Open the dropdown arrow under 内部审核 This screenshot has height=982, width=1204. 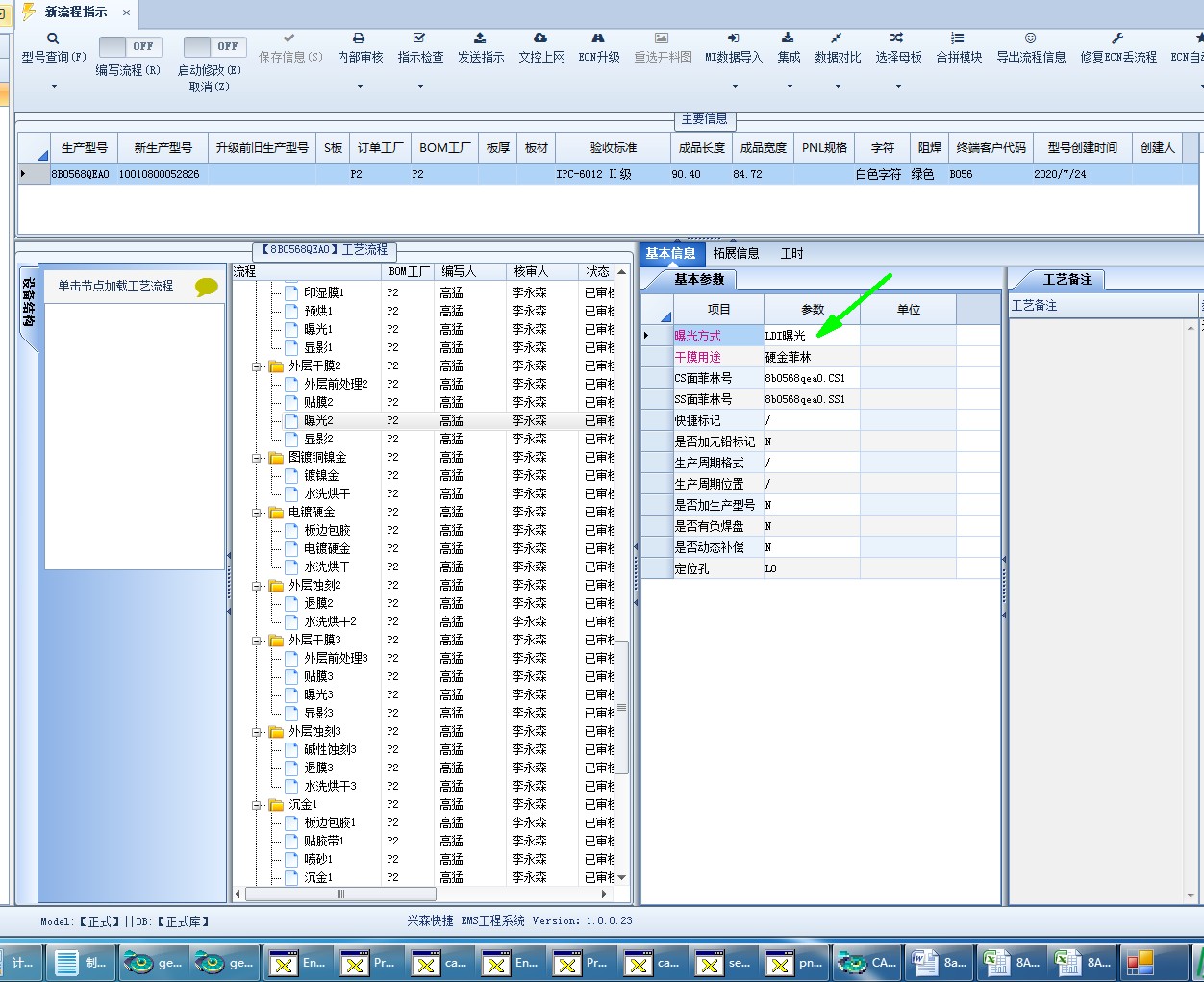[x=360, y=87]
